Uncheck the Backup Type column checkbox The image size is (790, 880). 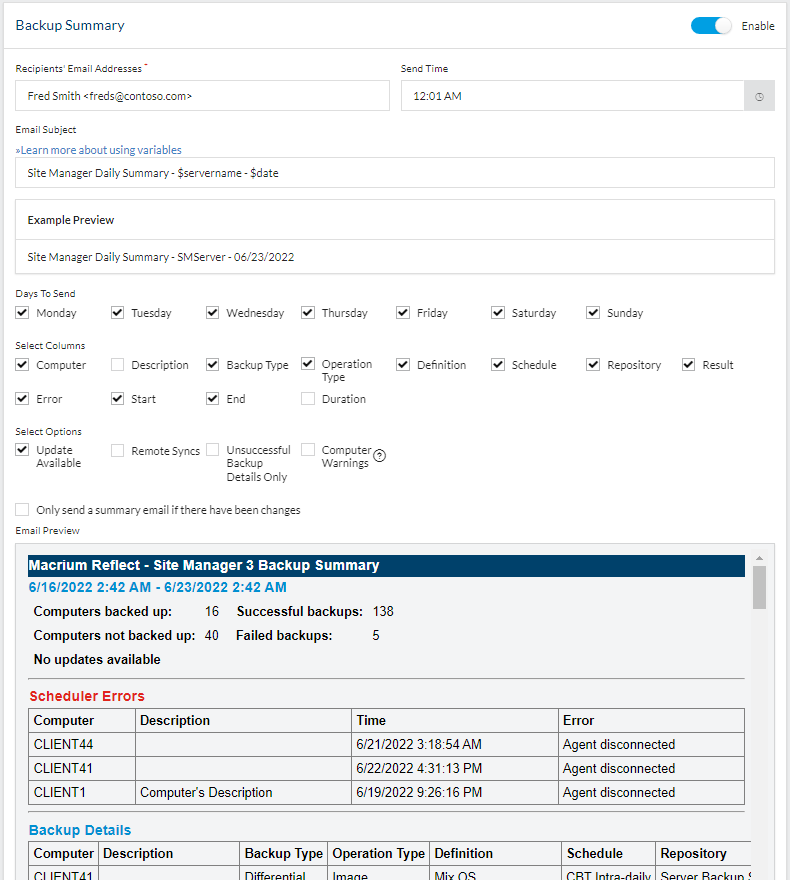click(213, 365)
